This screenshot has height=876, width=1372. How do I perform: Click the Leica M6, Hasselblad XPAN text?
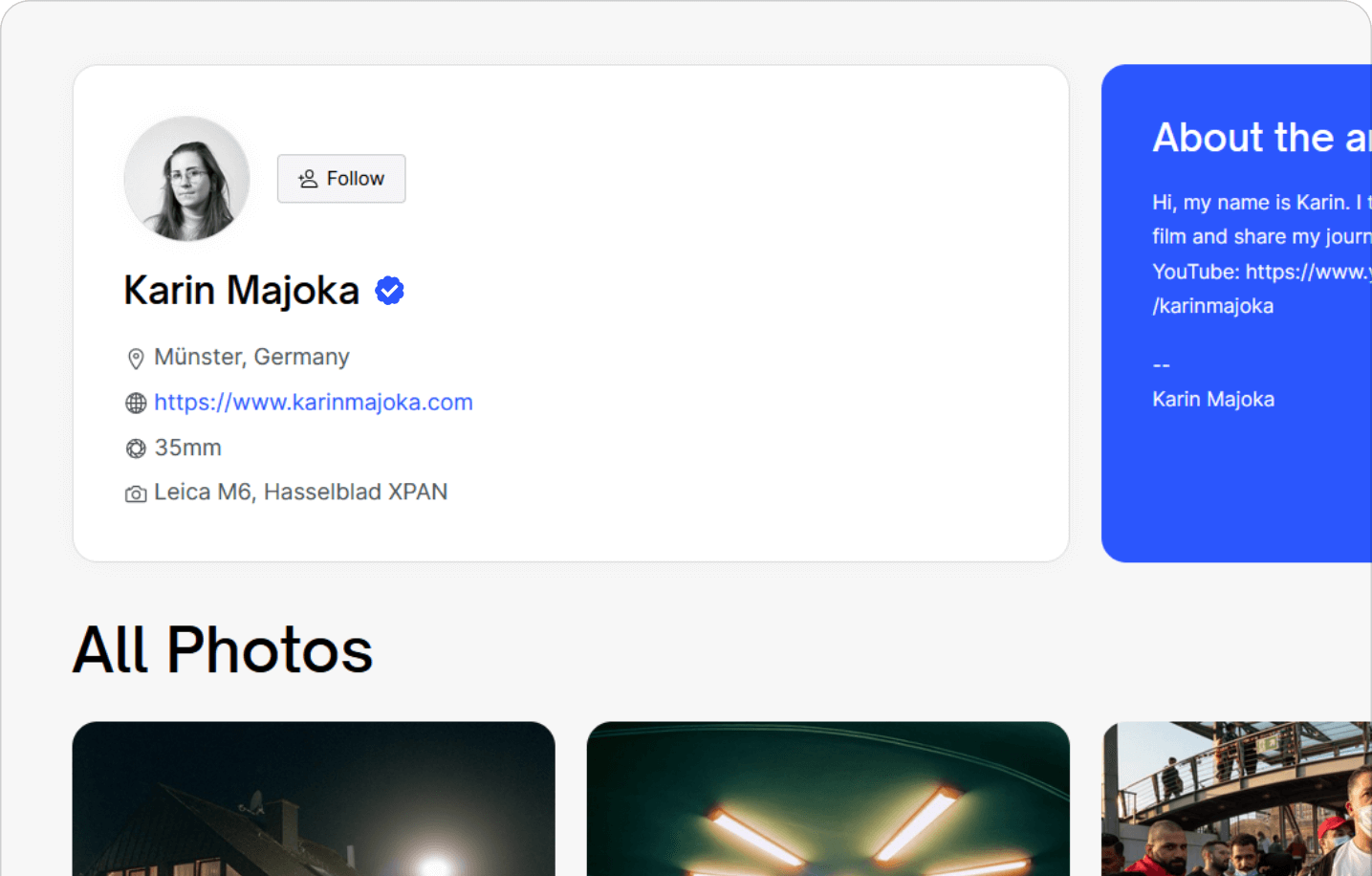pos(301,492)
